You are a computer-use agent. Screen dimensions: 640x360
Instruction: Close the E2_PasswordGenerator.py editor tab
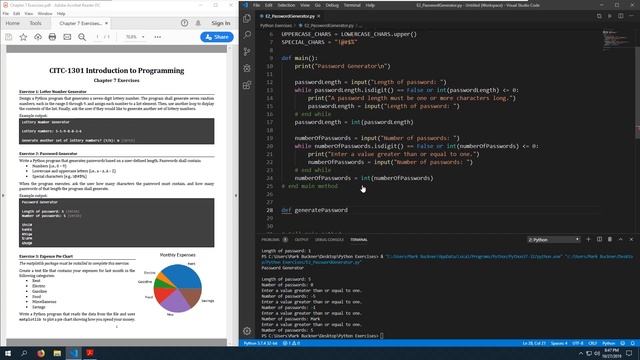pyautogui.click(x=318, y=16)
